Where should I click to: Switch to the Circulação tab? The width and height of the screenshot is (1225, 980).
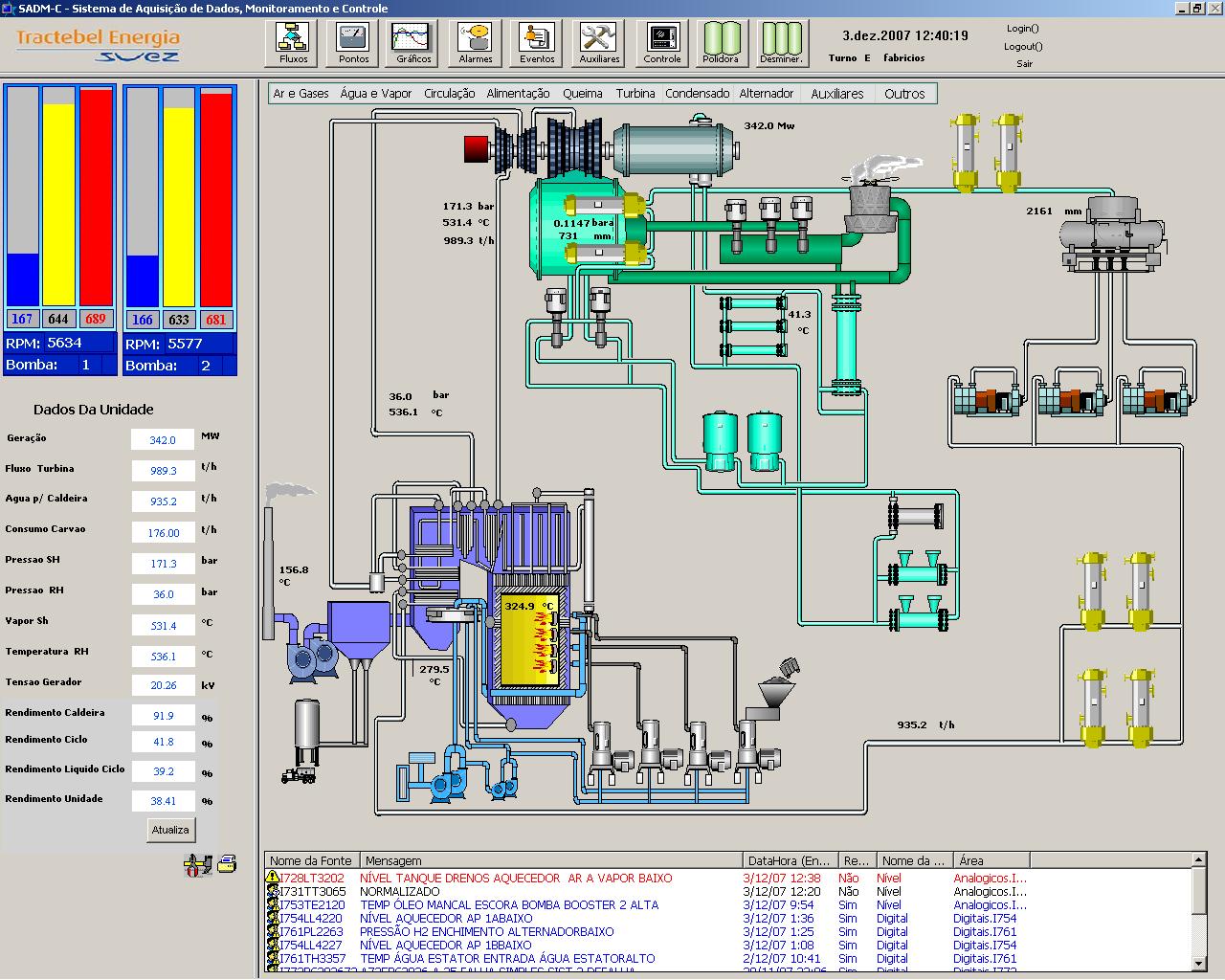click(449, 94)
